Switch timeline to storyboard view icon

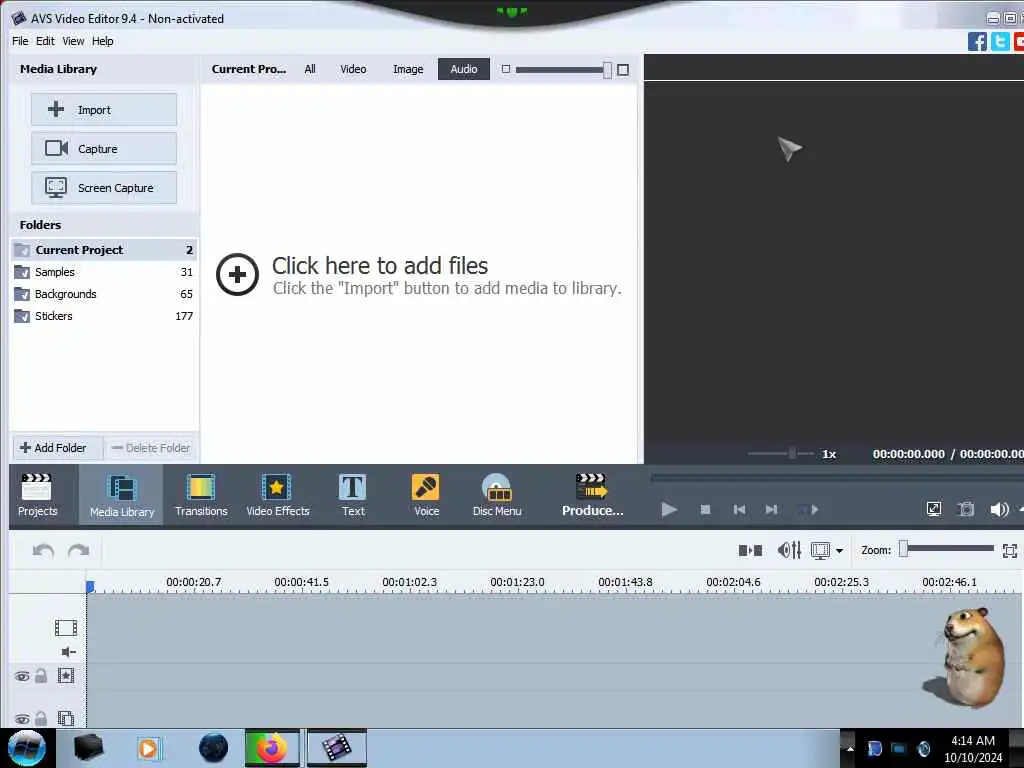pos(750,551)
